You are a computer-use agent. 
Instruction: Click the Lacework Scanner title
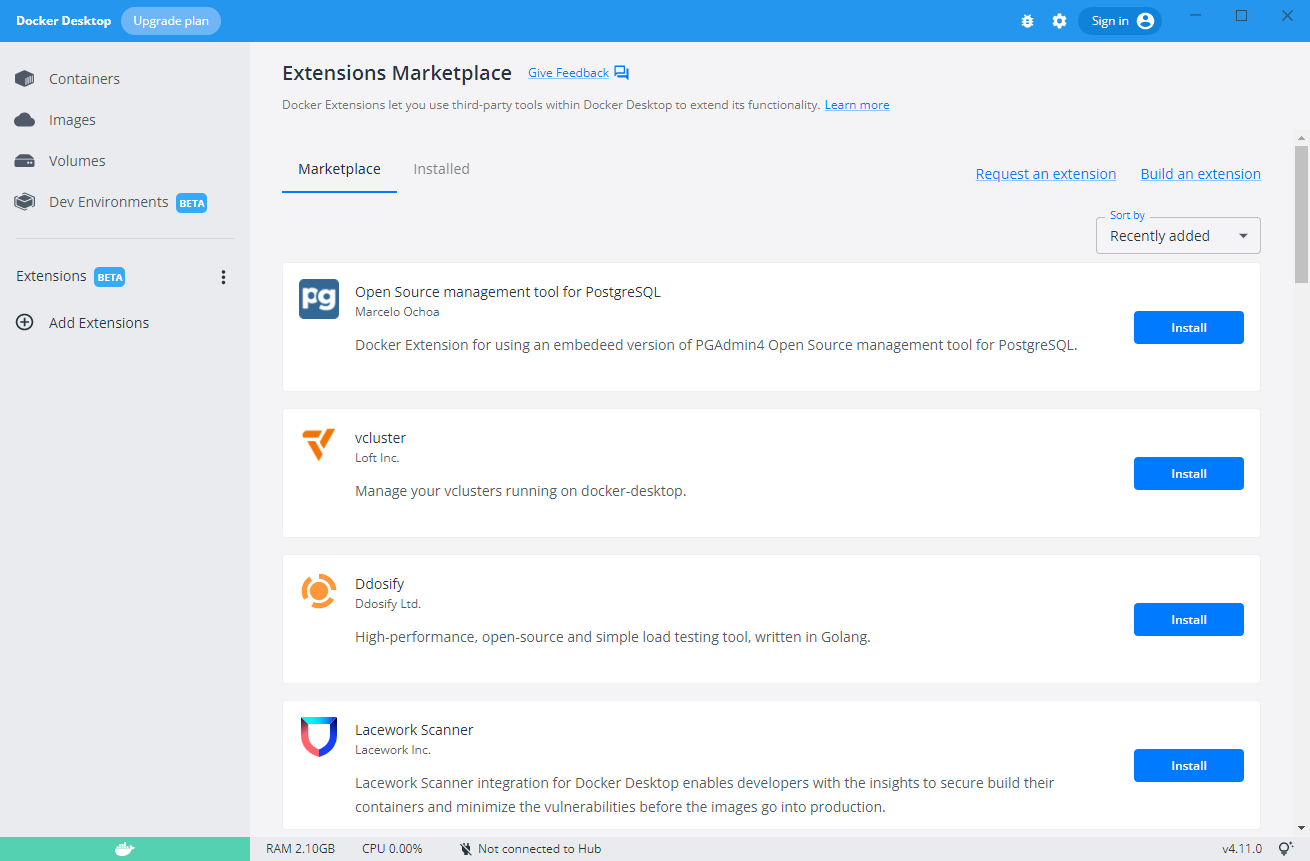(414, 731)
